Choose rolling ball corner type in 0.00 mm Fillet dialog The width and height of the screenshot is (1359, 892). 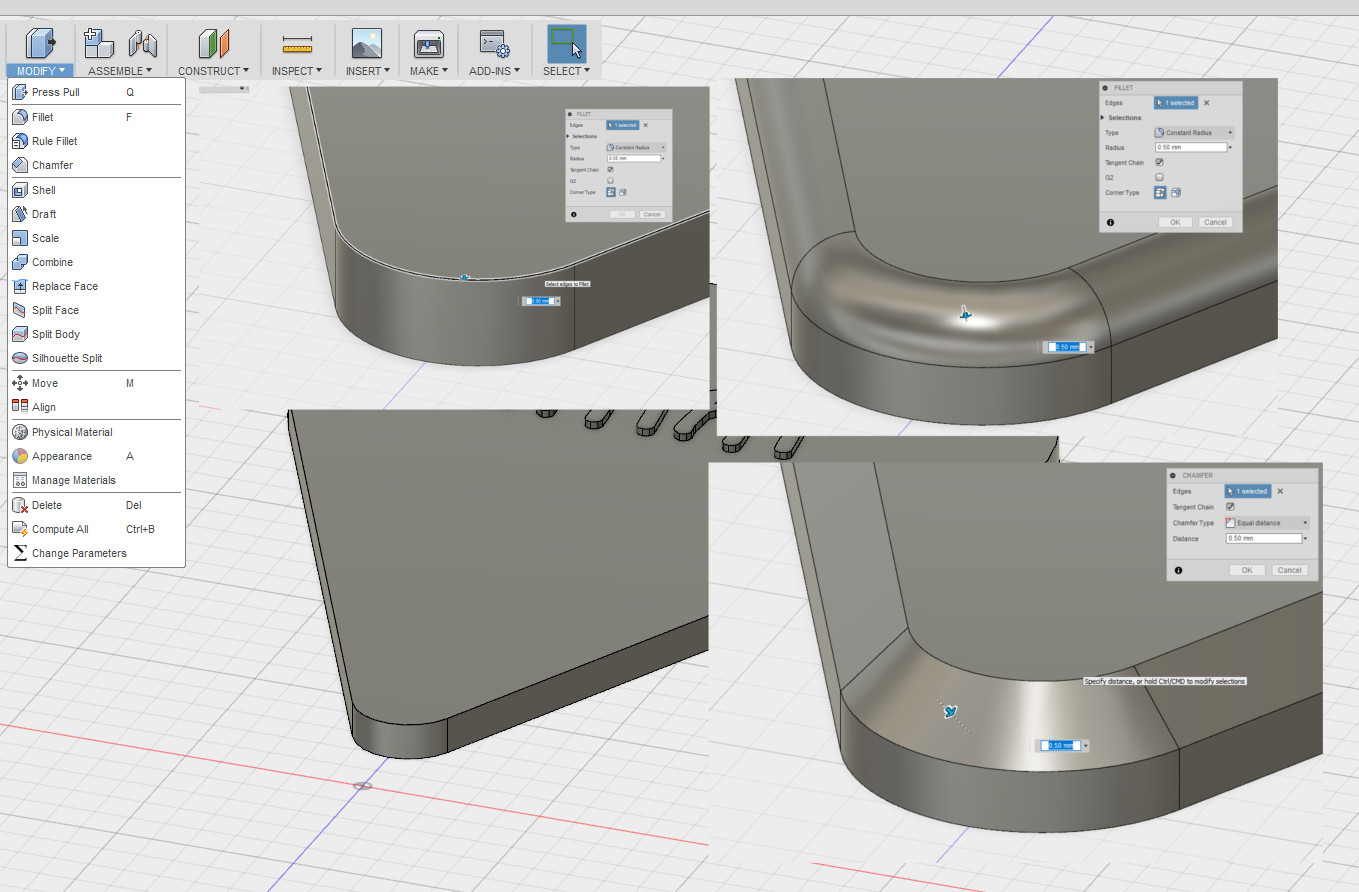[x=611, y=192]
